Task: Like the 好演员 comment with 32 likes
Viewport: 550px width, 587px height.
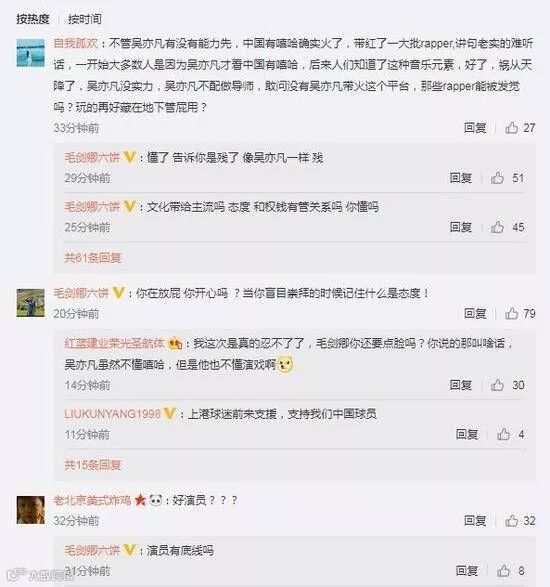Action: click(x=511, y=520)
